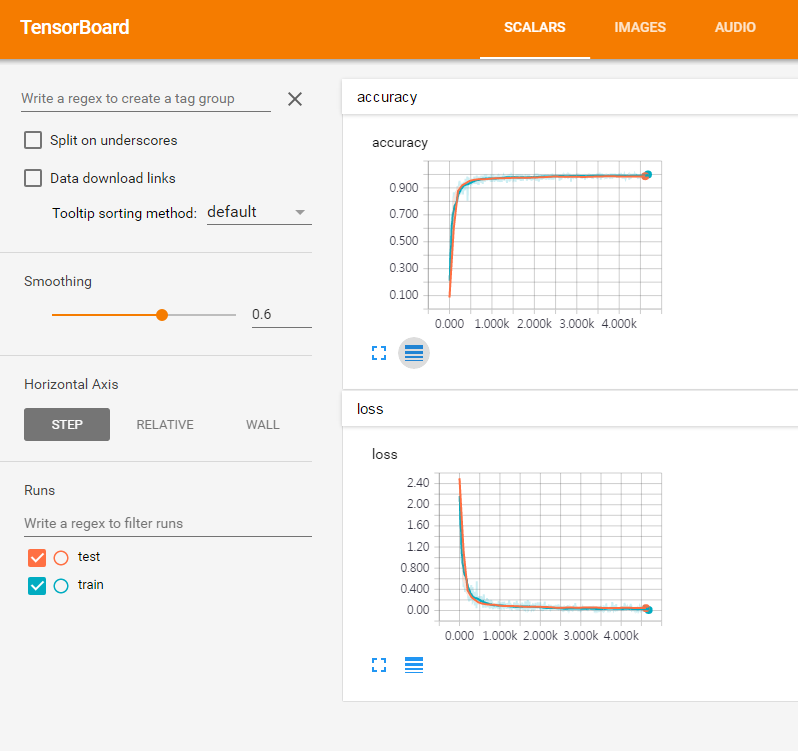Focus the filter runs regex input
This screenshot has height=751, width=798.
coord(168,524)
